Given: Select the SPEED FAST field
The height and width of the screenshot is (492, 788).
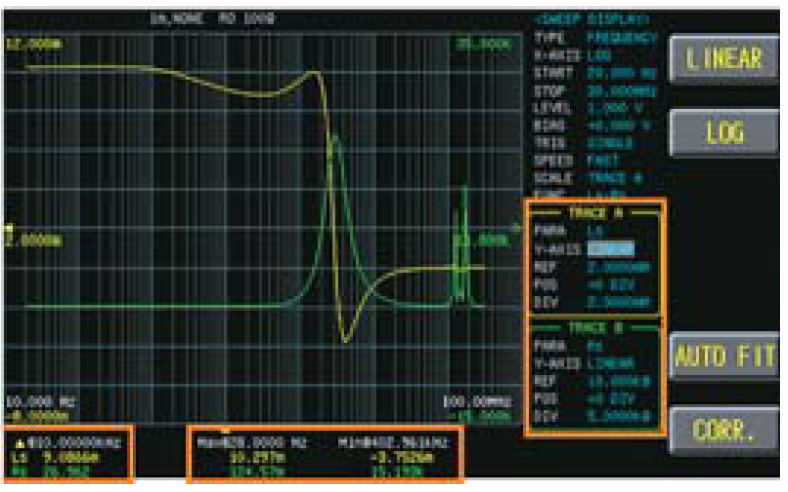Looking at the screenshot, I should coord(604,161).
